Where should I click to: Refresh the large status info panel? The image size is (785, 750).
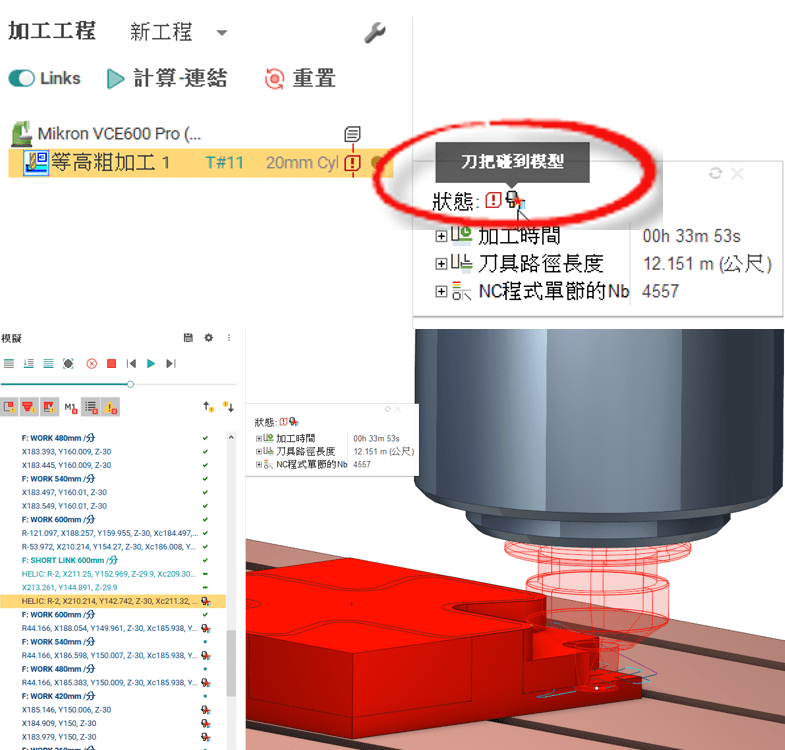715,173
